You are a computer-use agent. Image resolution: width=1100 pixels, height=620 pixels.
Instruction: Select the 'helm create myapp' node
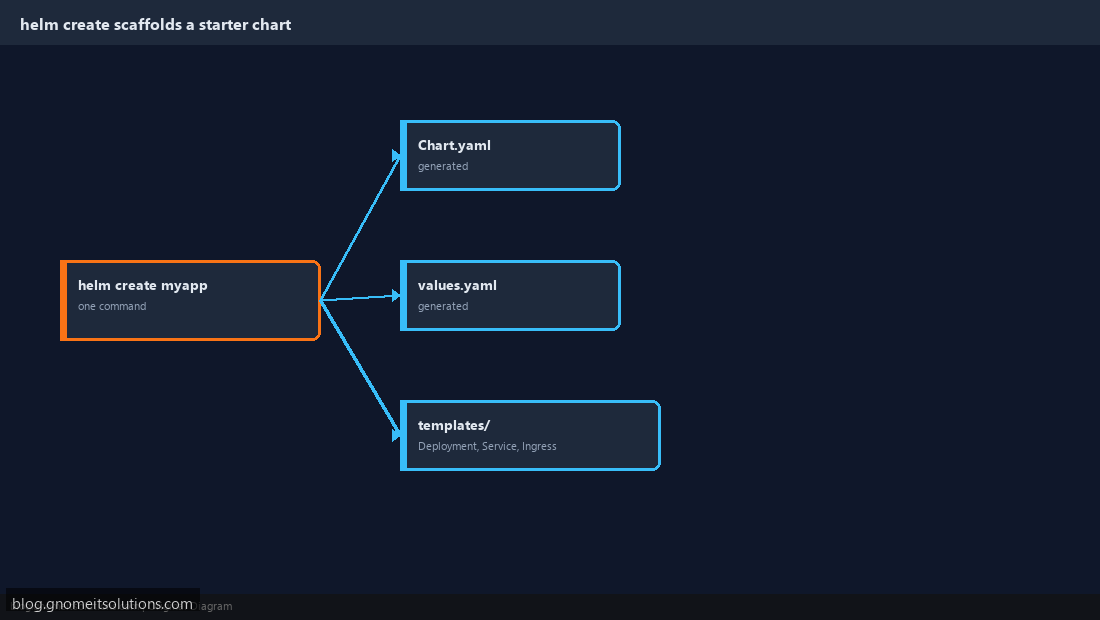[190, 300]
